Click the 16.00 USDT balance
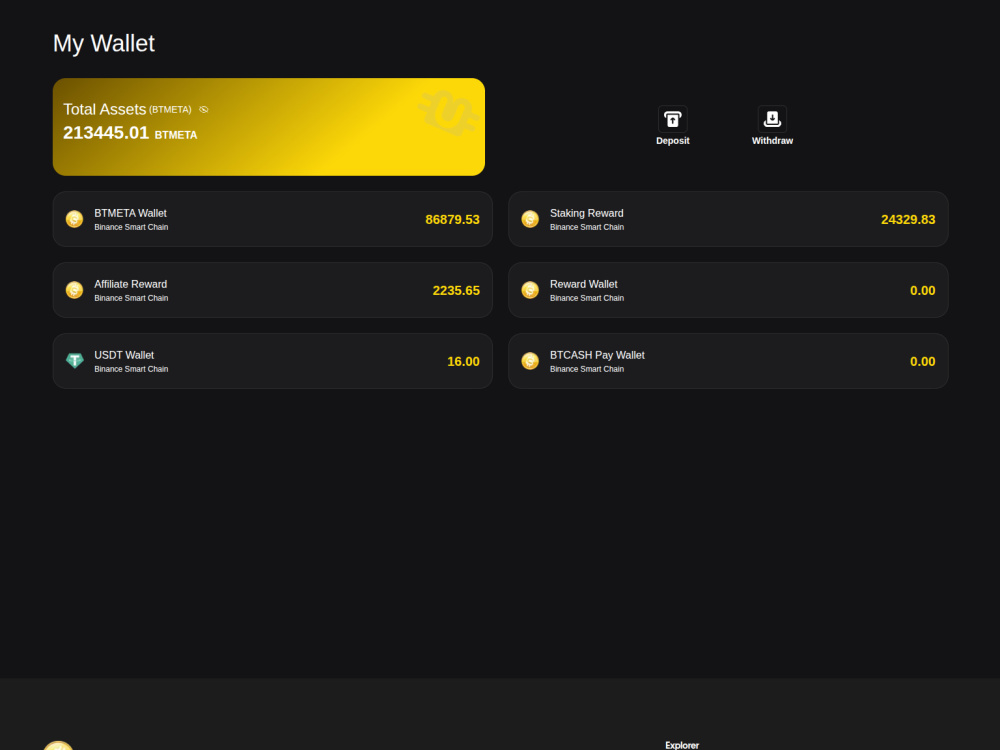This screenshot has width=1000, height=750. [463, 361]
